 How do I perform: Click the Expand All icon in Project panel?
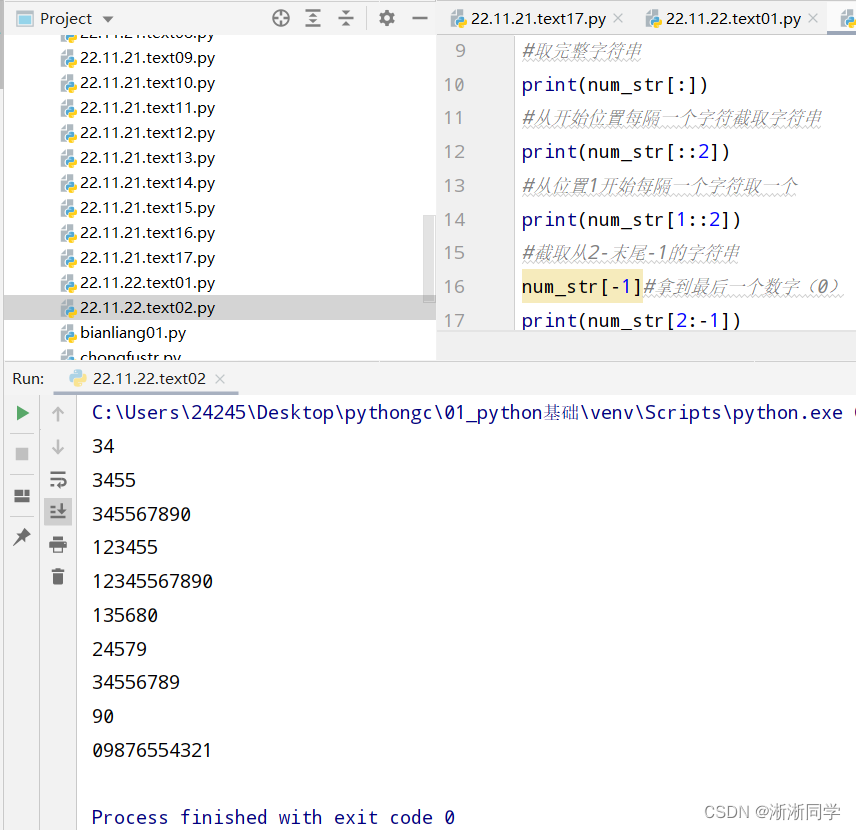coord(313,19)
